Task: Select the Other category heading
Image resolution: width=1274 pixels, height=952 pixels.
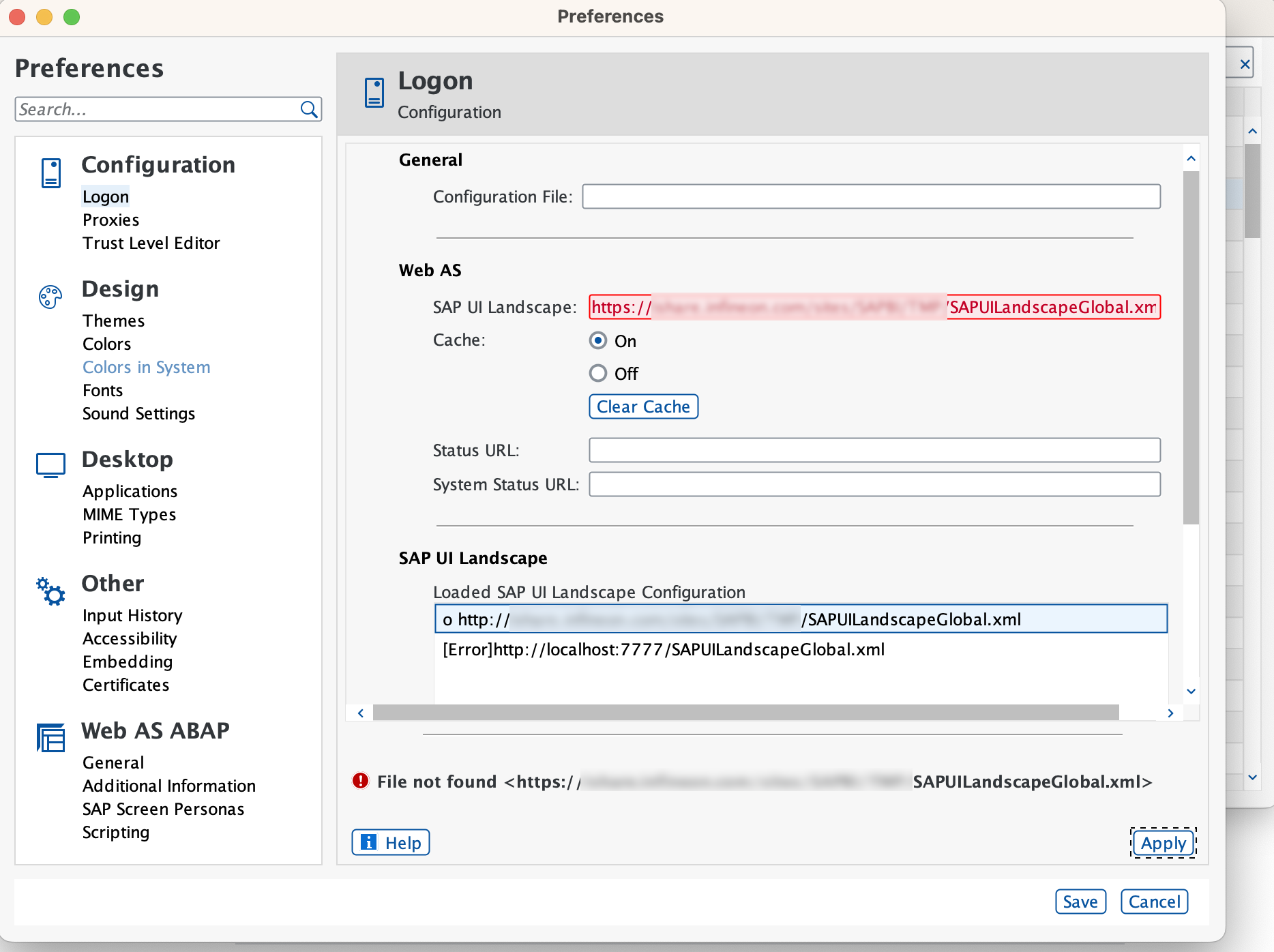Action: click(x=113, y=584)
